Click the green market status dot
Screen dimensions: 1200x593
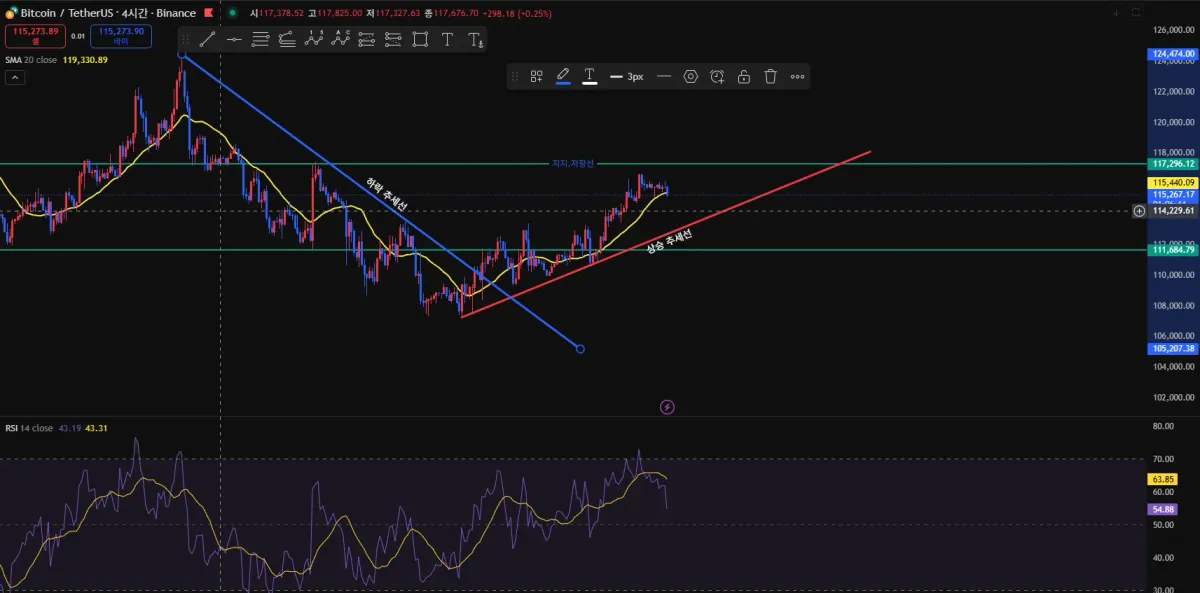(x=232, y=13)
